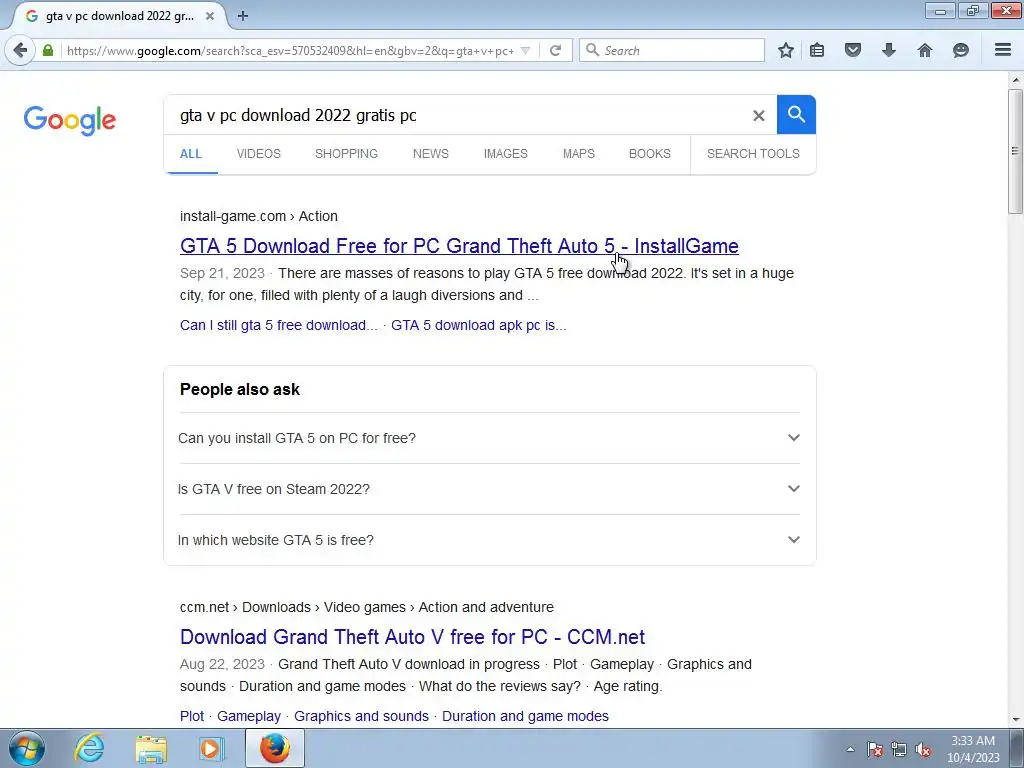
Task: Open Windows Media Player taskbar icon
Action: point(212,748)
